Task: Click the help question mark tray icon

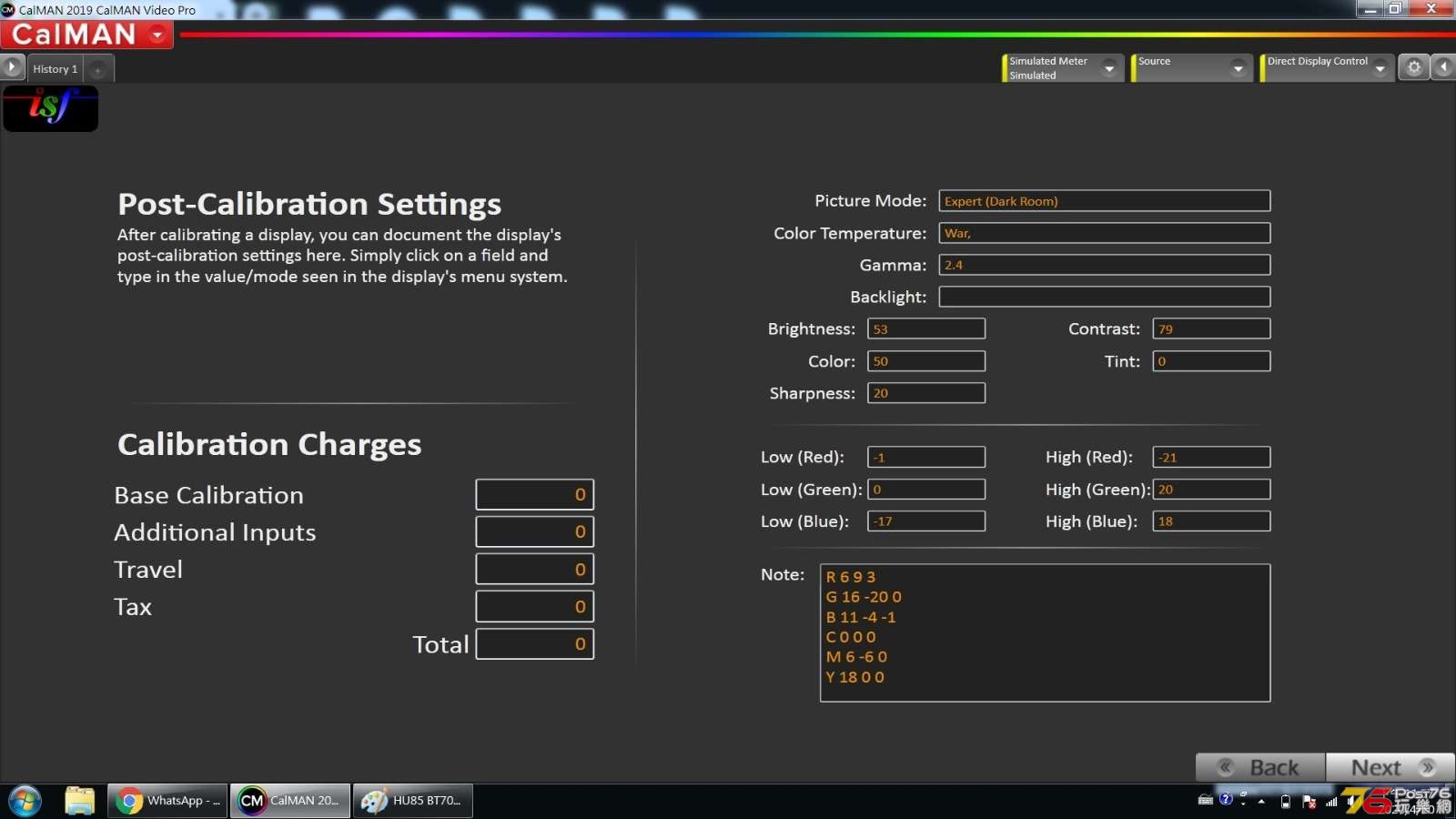Action: pyautogui.click(x=1226, y=799)
